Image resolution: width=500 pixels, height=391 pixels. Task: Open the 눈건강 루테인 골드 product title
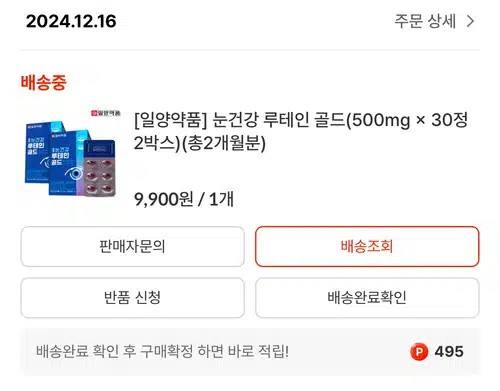coord(301,131)
